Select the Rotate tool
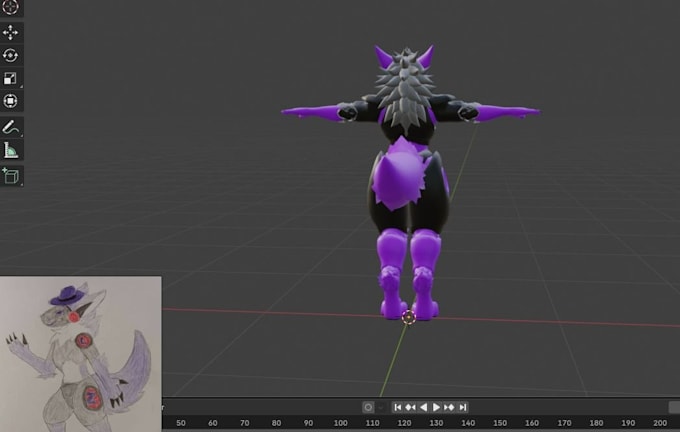 pos(10,56)
